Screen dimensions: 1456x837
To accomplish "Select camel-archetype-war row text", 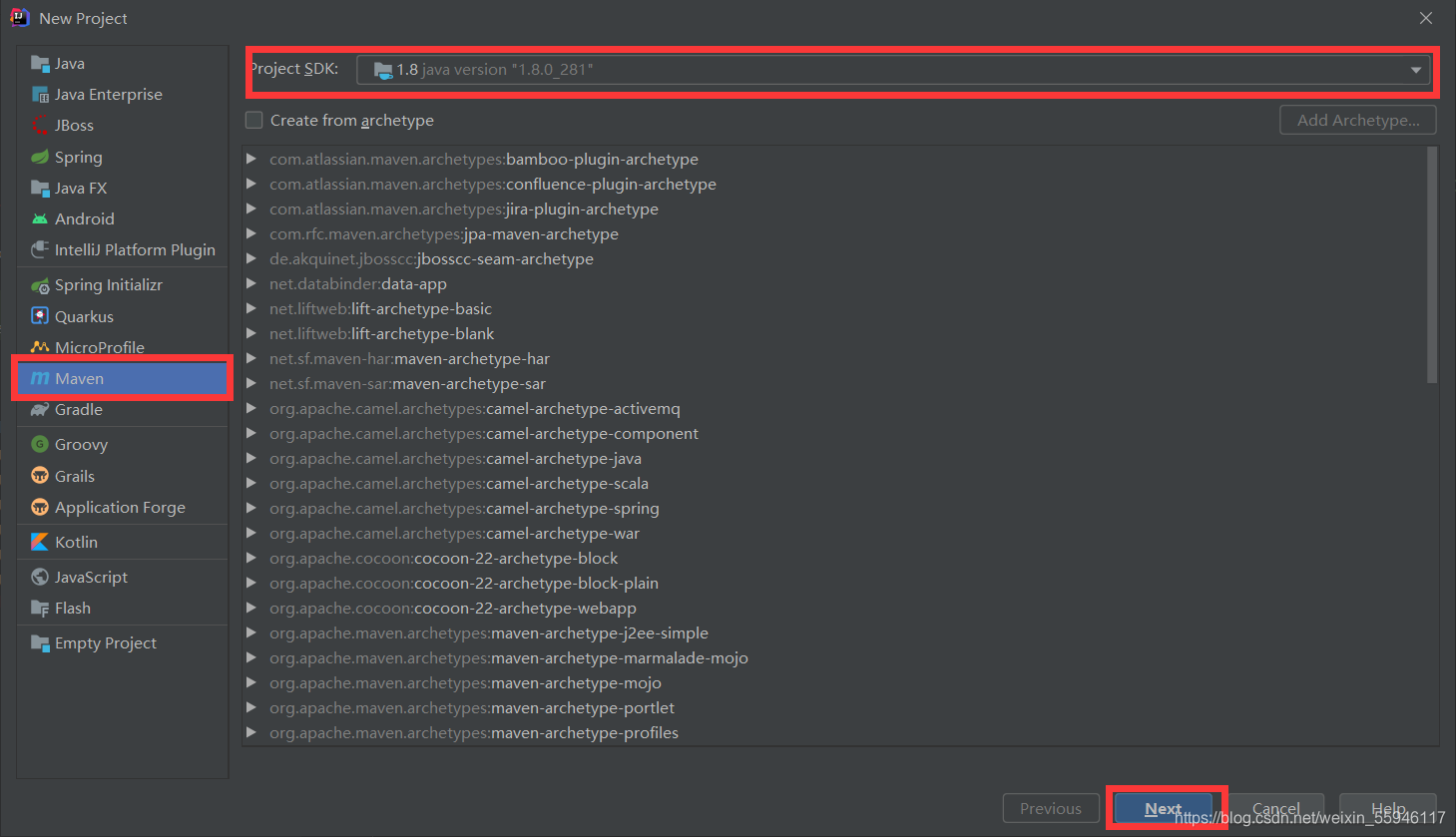I will tap(454, 533).
